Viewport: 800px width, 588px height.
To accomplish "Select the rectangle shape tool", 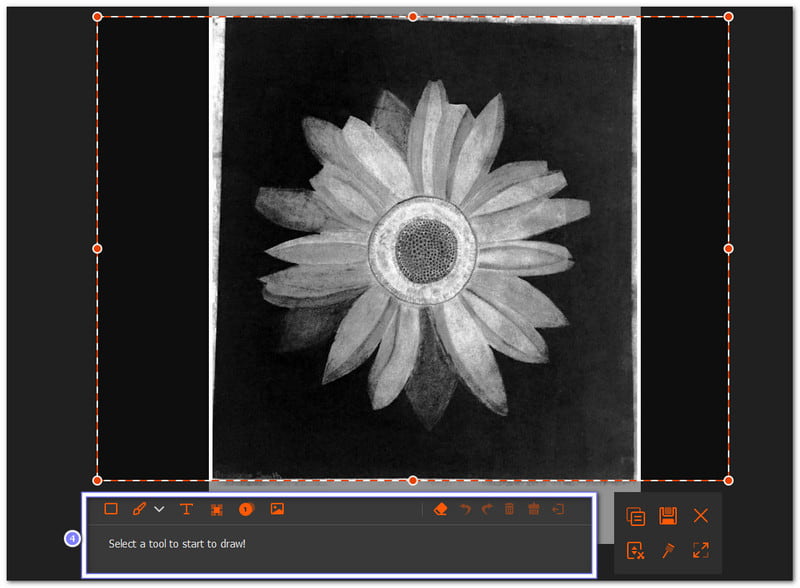I will [x=111, y=509].
